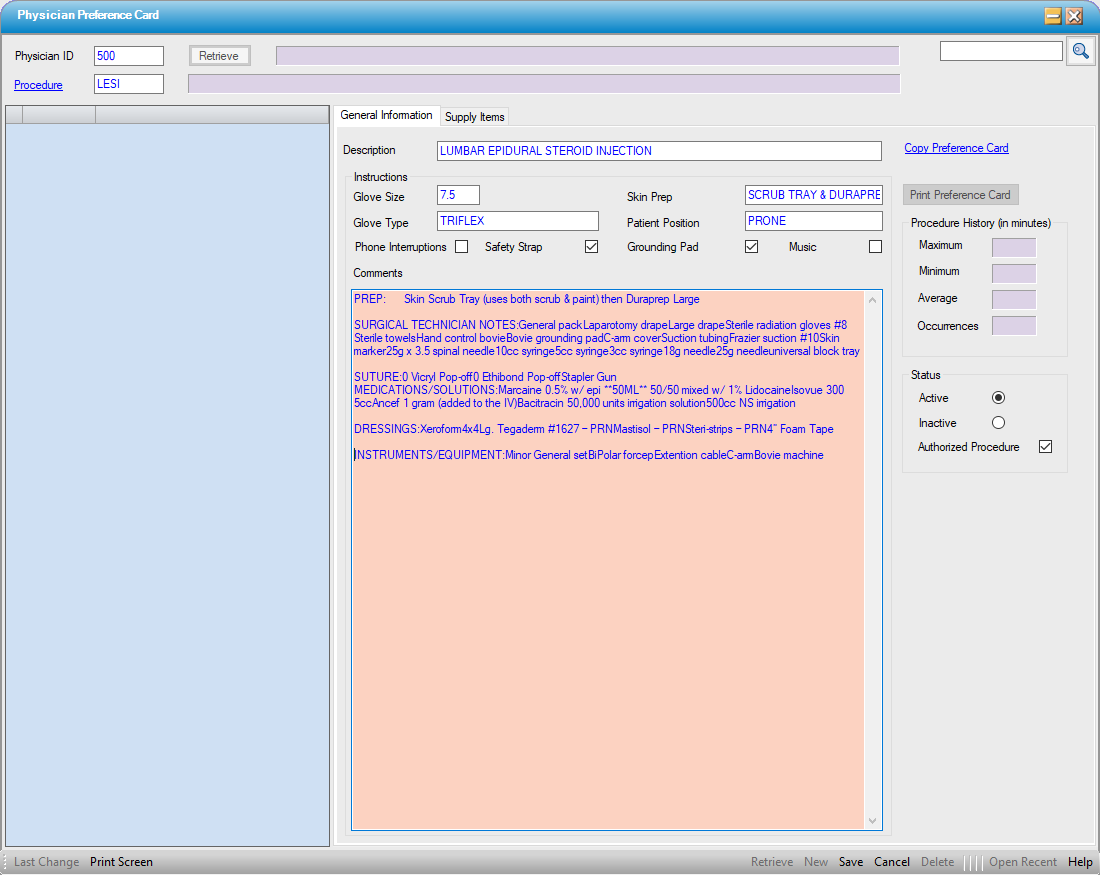Click the magnifying glass search icon

click(1080, 51)
